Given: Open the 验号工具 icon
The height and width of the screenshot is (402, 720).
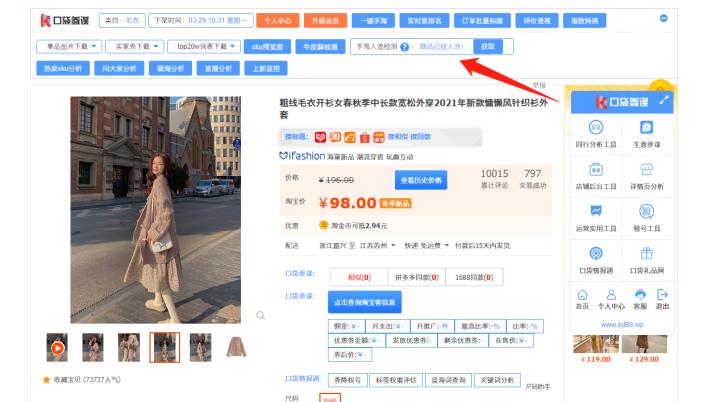Looking at the screenshot, I should [x=646, y=211].
